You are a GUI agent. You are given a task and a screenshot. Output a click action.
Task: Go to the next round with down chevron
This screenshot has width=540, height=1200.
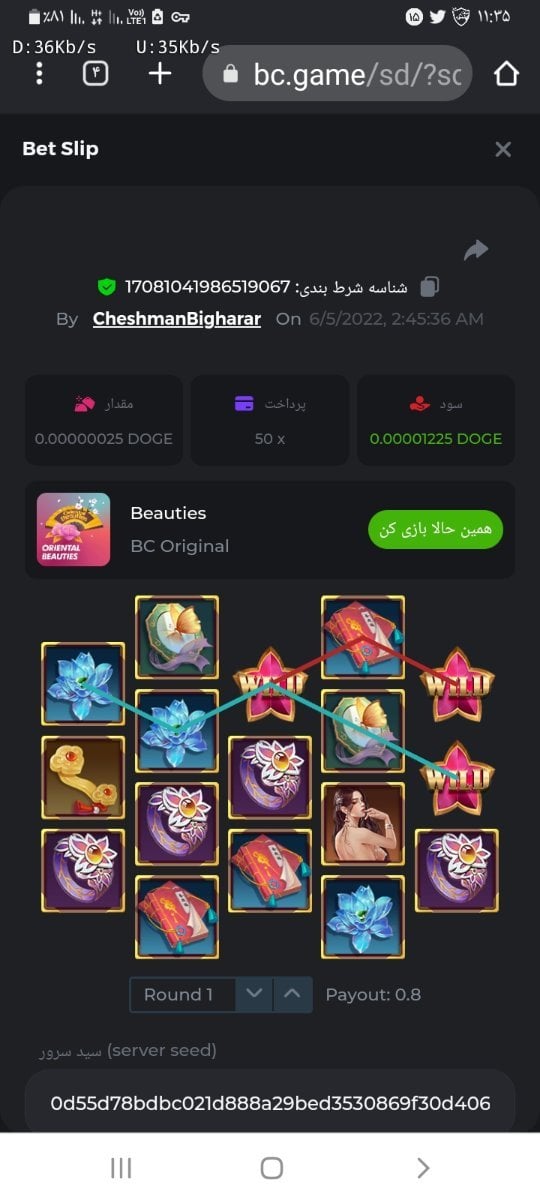coord(254,995)
